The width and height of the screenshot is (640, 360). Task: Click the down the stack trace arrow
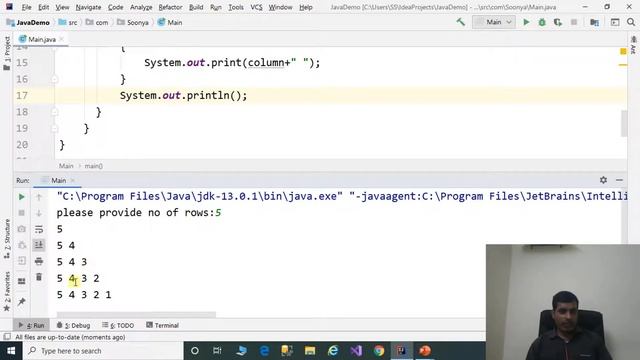(x=39, y=213)
